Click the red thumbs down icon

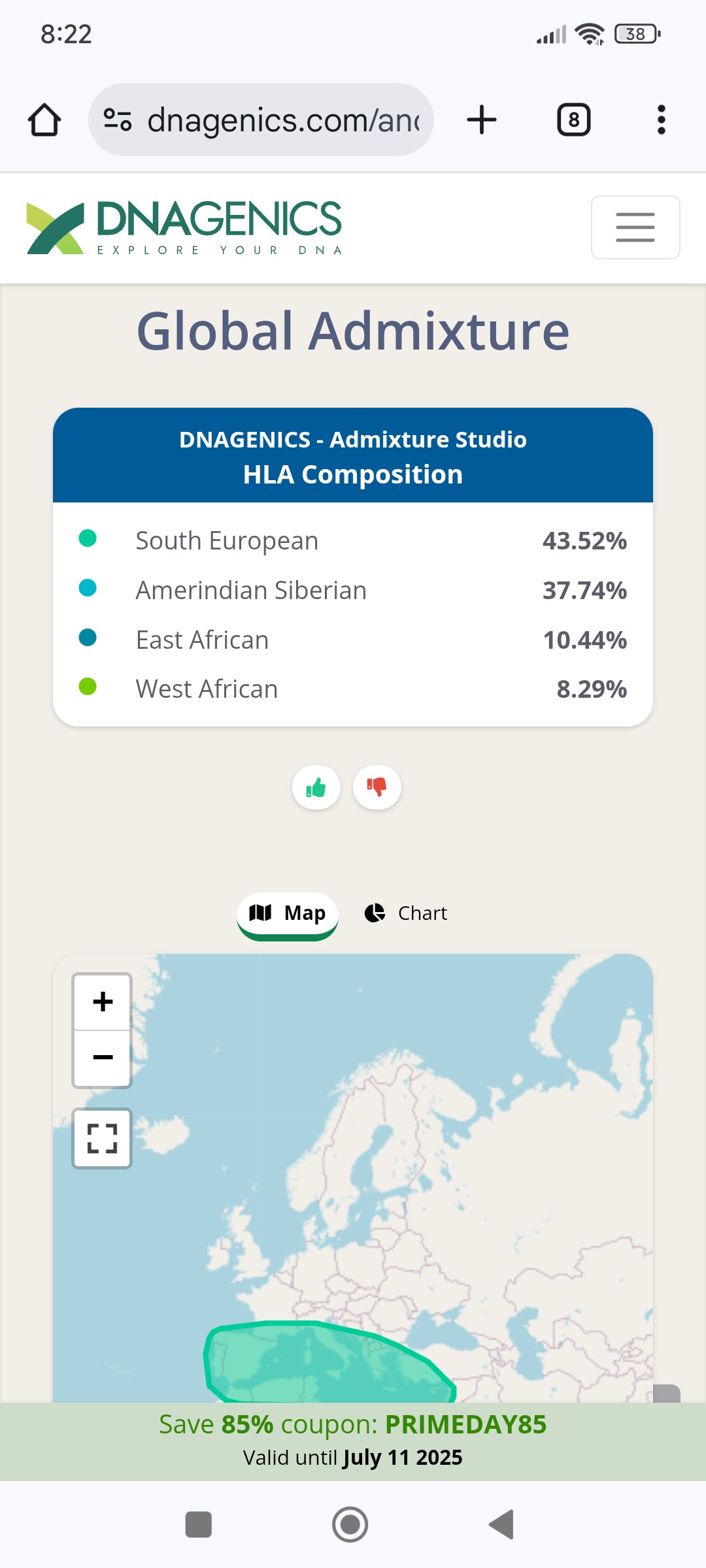tap(377, 787)
